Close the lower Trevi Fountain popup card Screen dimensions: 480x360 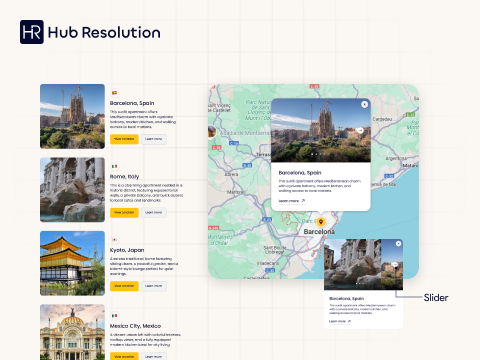pos(398,244)
